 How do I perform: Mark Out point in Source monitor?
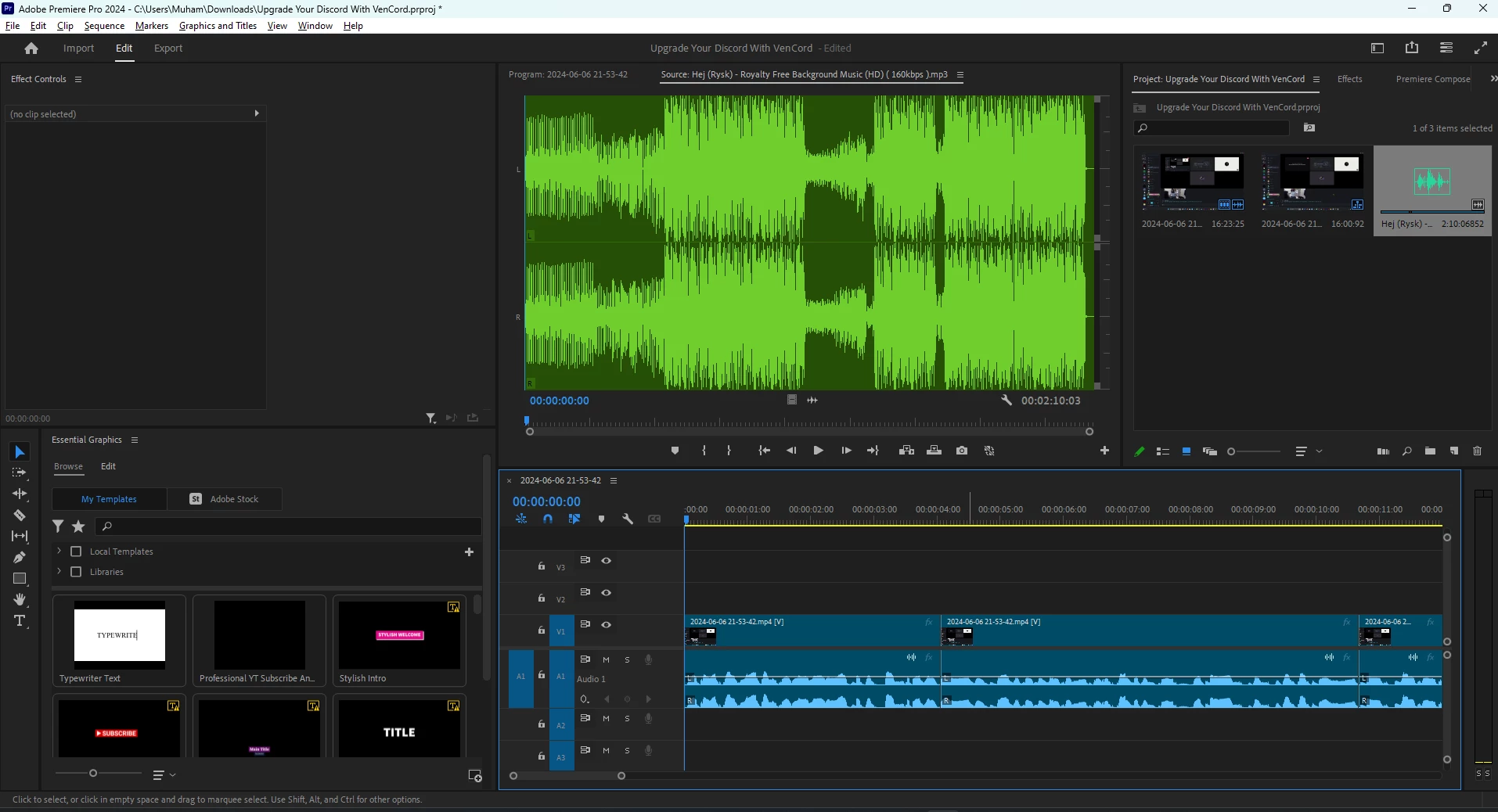pos(729,451)
